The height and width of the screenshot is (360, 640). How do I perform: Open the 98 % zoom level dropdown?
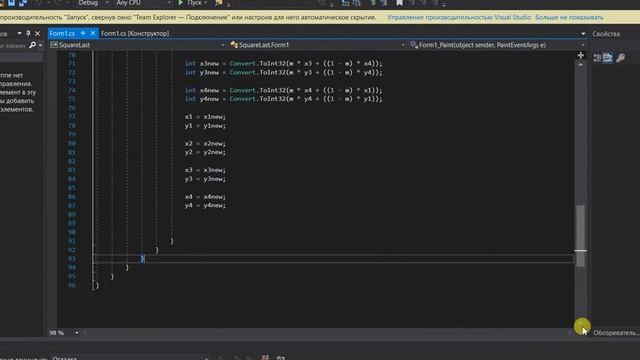tap(76, 333)
